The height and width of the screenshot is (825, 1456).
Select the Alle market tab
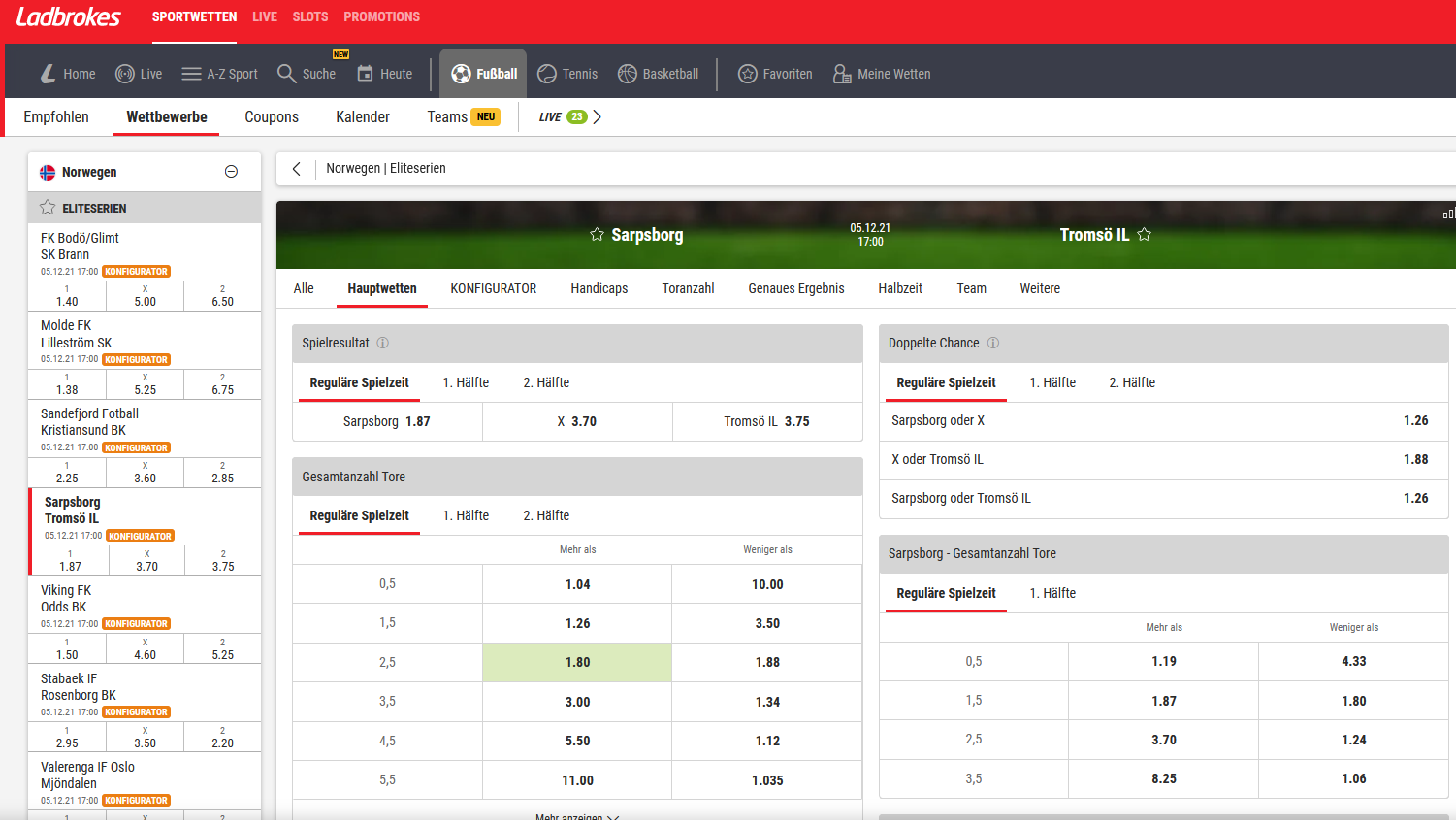tap(304, 288)
